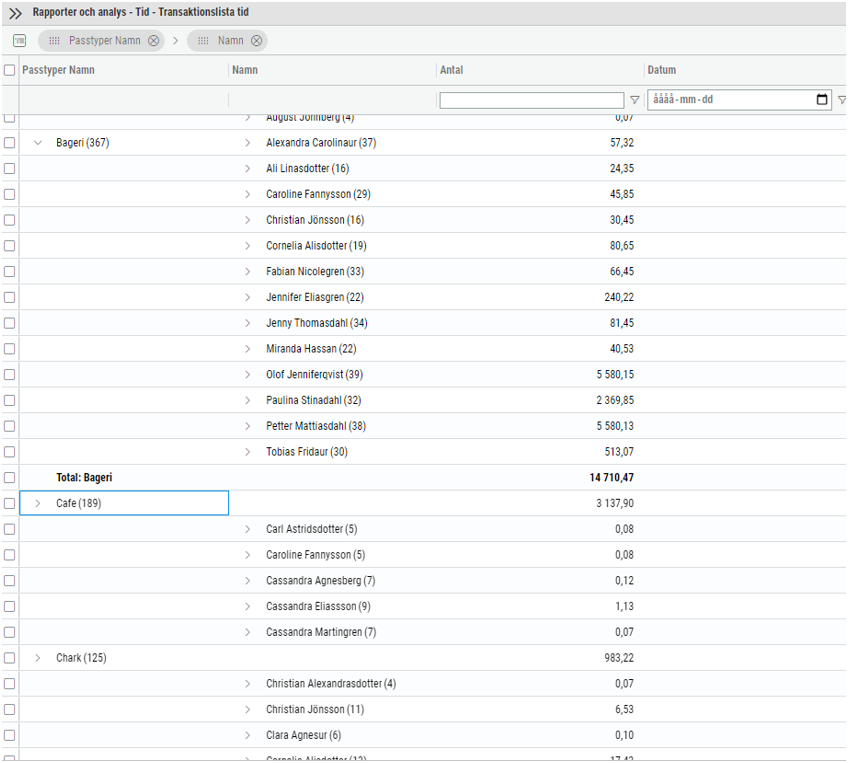Select the Chark total 983,22

(619, 658)
